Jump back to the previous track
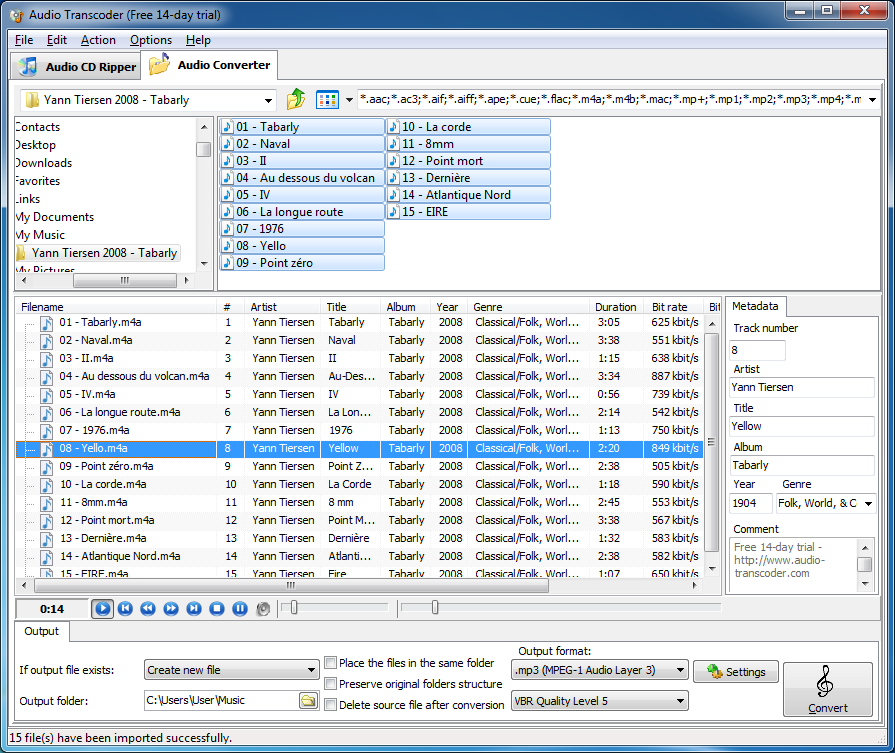Image resolution: width=895 pixels, height=753 pixels. tap(126, 609)
